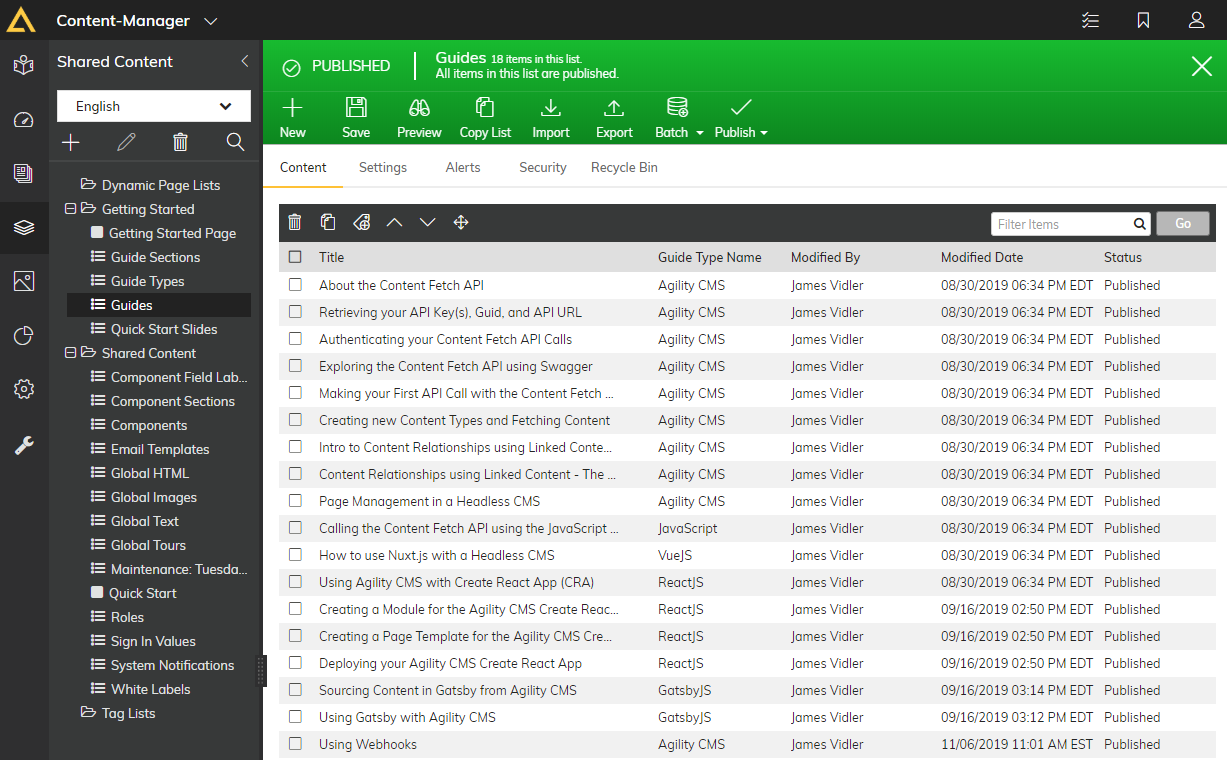Open Retrieving your API Key(s), Guid, and API URL

450,312
